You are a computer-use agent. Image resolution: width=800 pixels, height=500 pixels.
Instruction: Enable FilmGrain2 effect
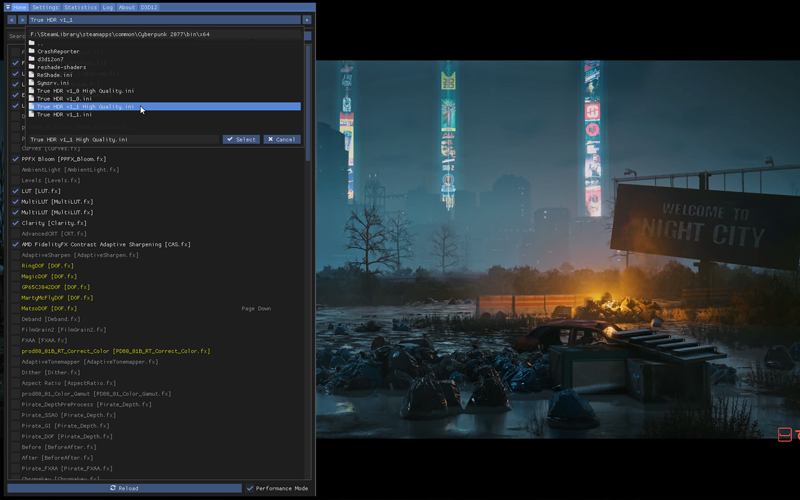tap(15, 330)
